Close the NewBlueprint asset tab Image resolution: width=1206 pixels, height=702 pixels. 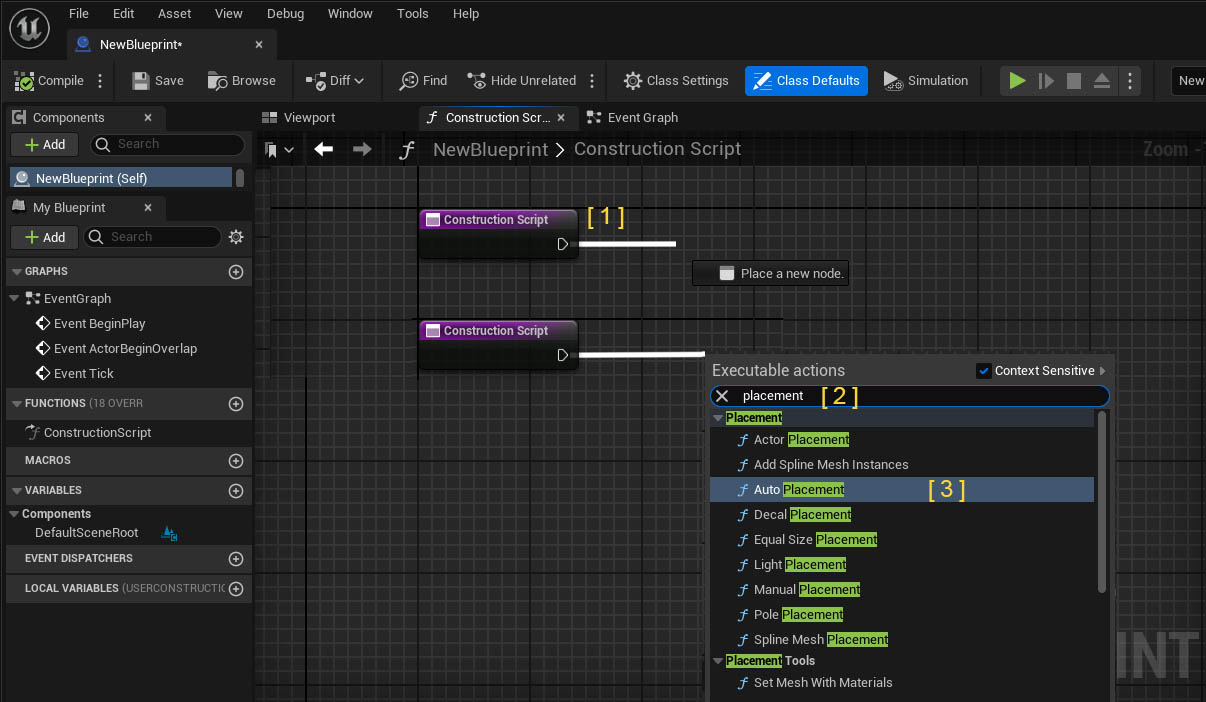[259, 45]
